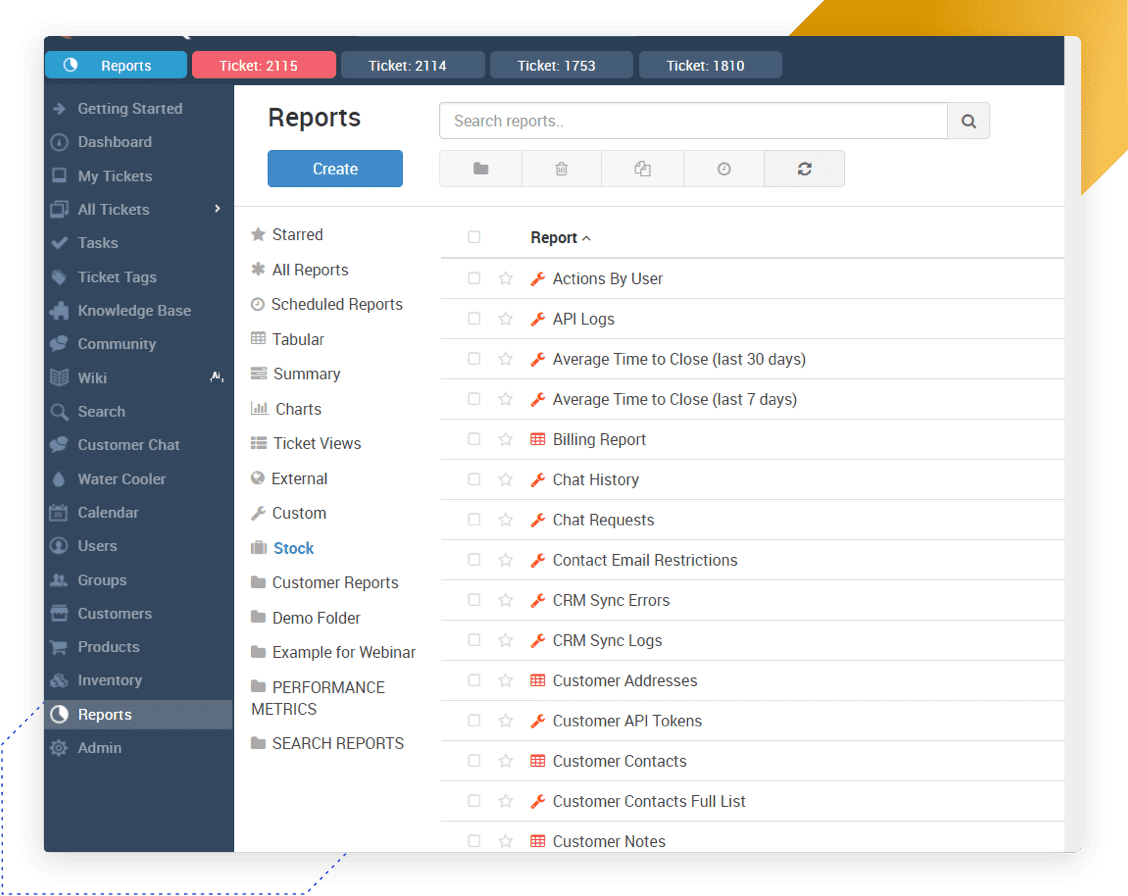Click the folder icon in reports toolbar
Image resolution: width=1128 pixels, height=896 pixels.
pos(481,169)
